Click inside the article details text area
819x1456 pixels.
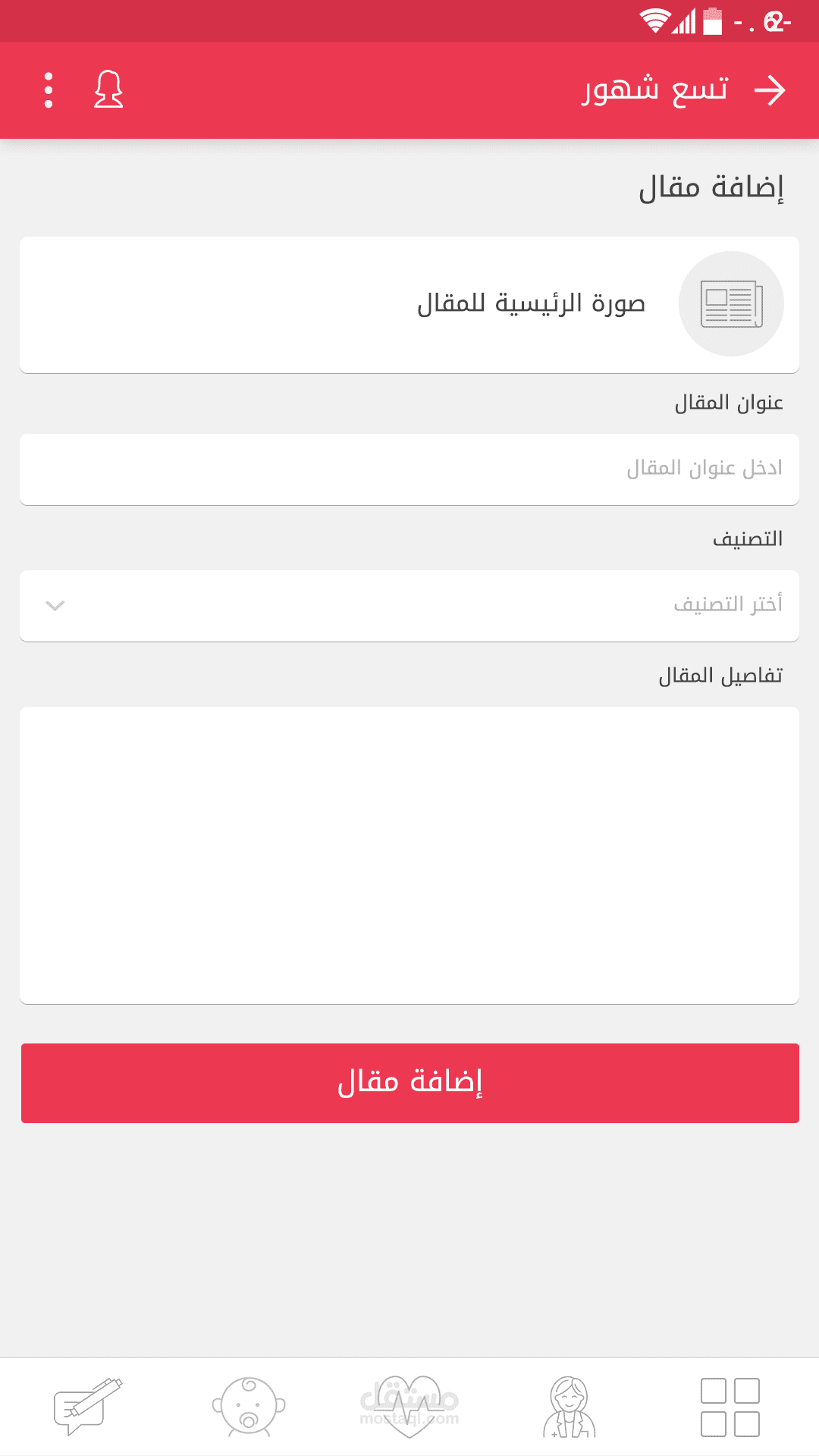(x=409, y=855)
